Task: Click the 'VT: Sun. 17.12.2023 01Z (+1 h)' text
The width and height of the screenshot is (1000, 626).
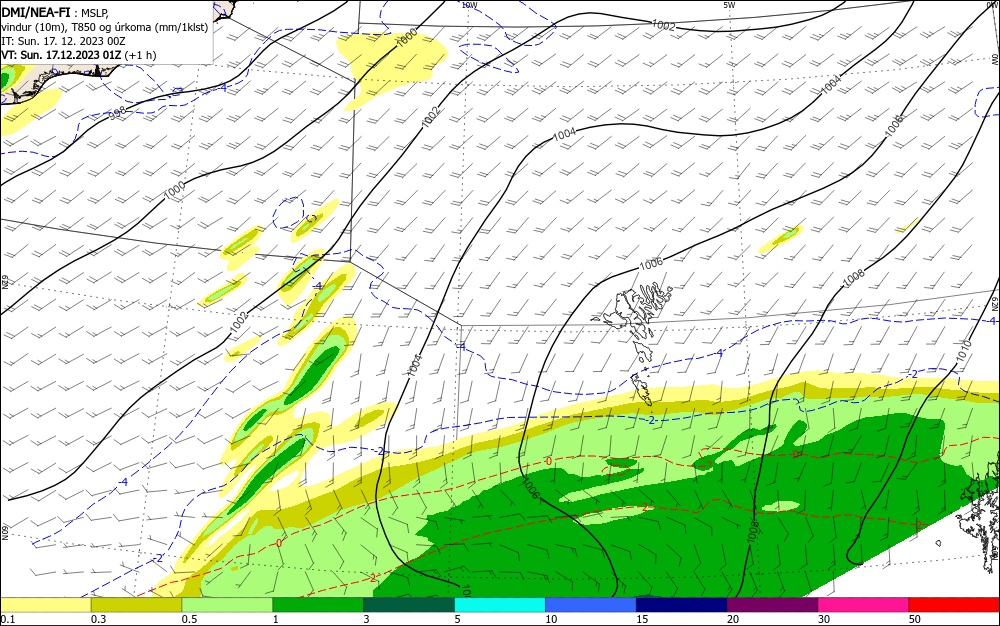Action: [x=78, y=55]
